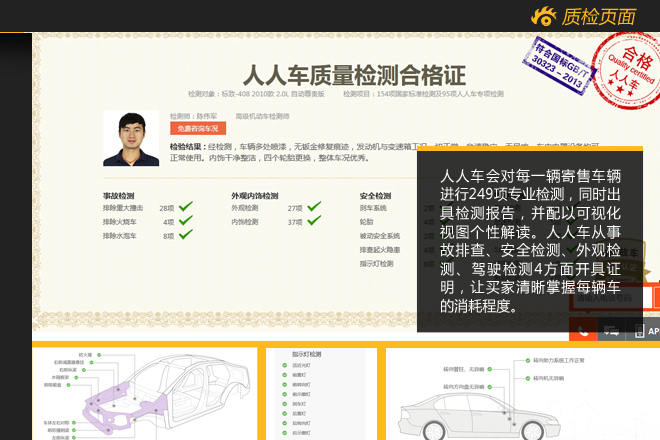This screenshot has width=660, height=440.
Task: Click the orange phone call icon
Action: [x=583, y=331]
